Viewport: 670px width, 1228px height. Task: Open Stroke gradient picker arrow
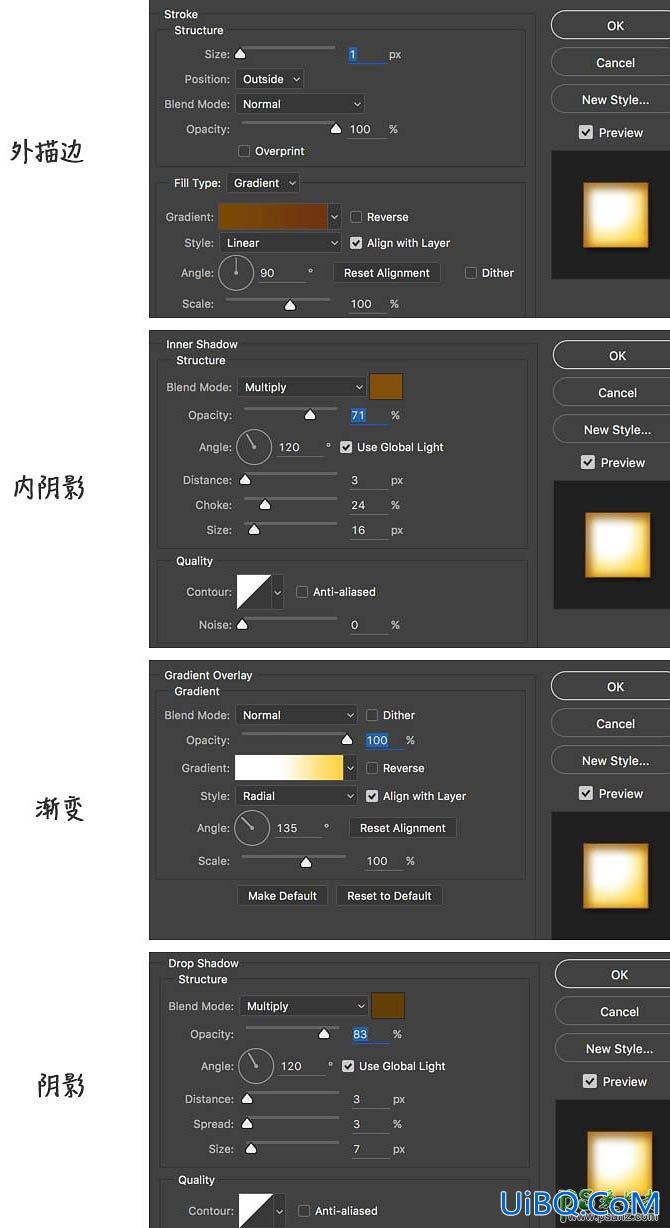[x=334, y=217]
